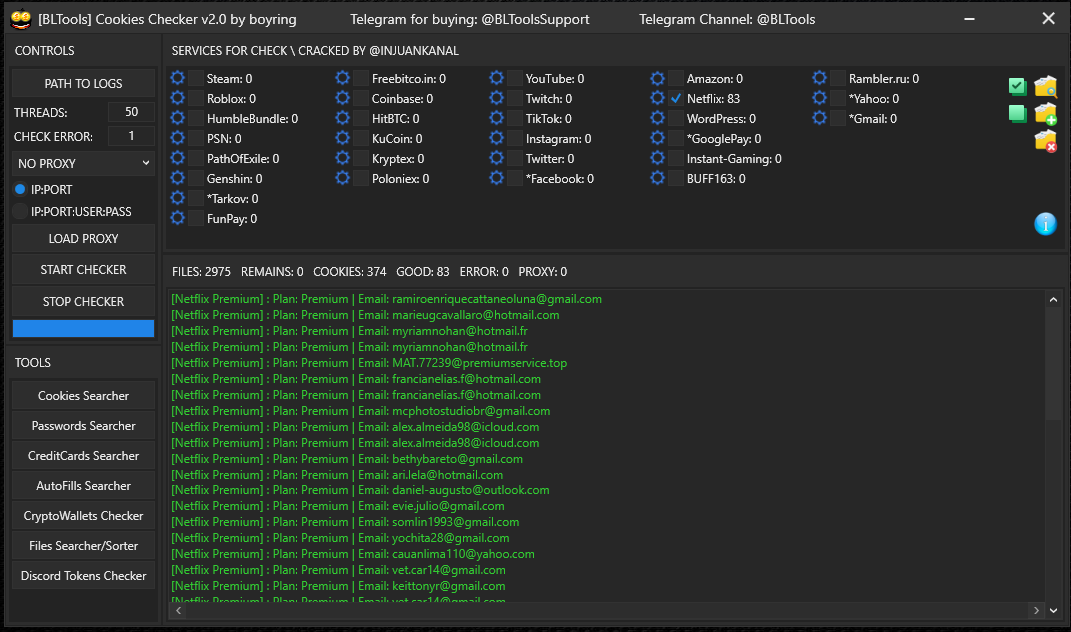
Task: Open settings gear for Amazon
Action: coord(657,78)
